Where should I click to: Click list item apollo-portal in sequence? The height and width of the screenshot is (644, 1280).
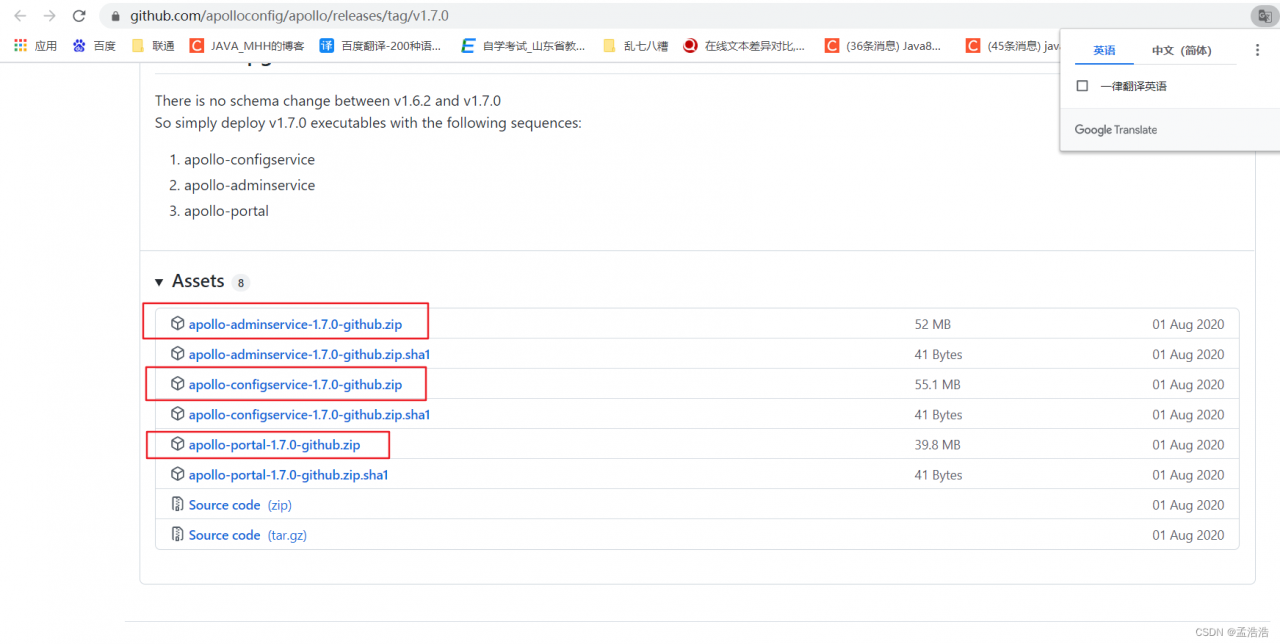point(226,211)
